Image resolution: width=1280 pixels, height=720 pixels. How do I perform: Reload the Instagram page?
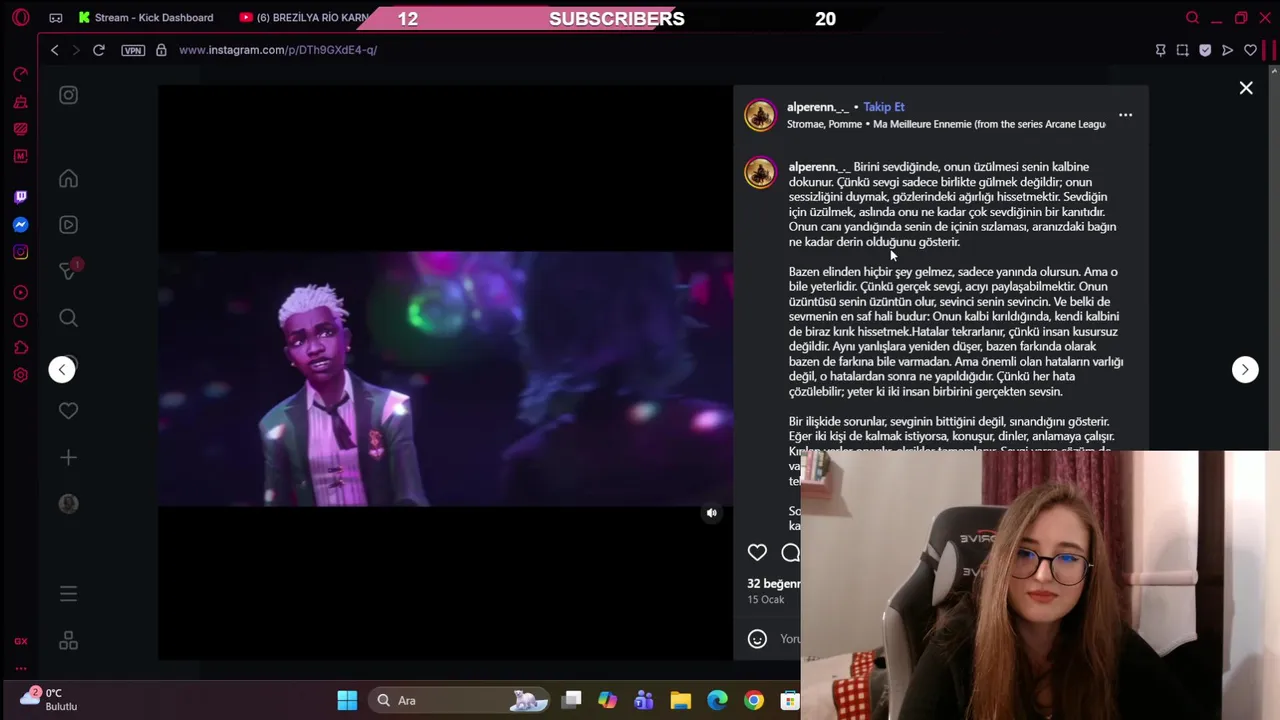pos(99,50)
